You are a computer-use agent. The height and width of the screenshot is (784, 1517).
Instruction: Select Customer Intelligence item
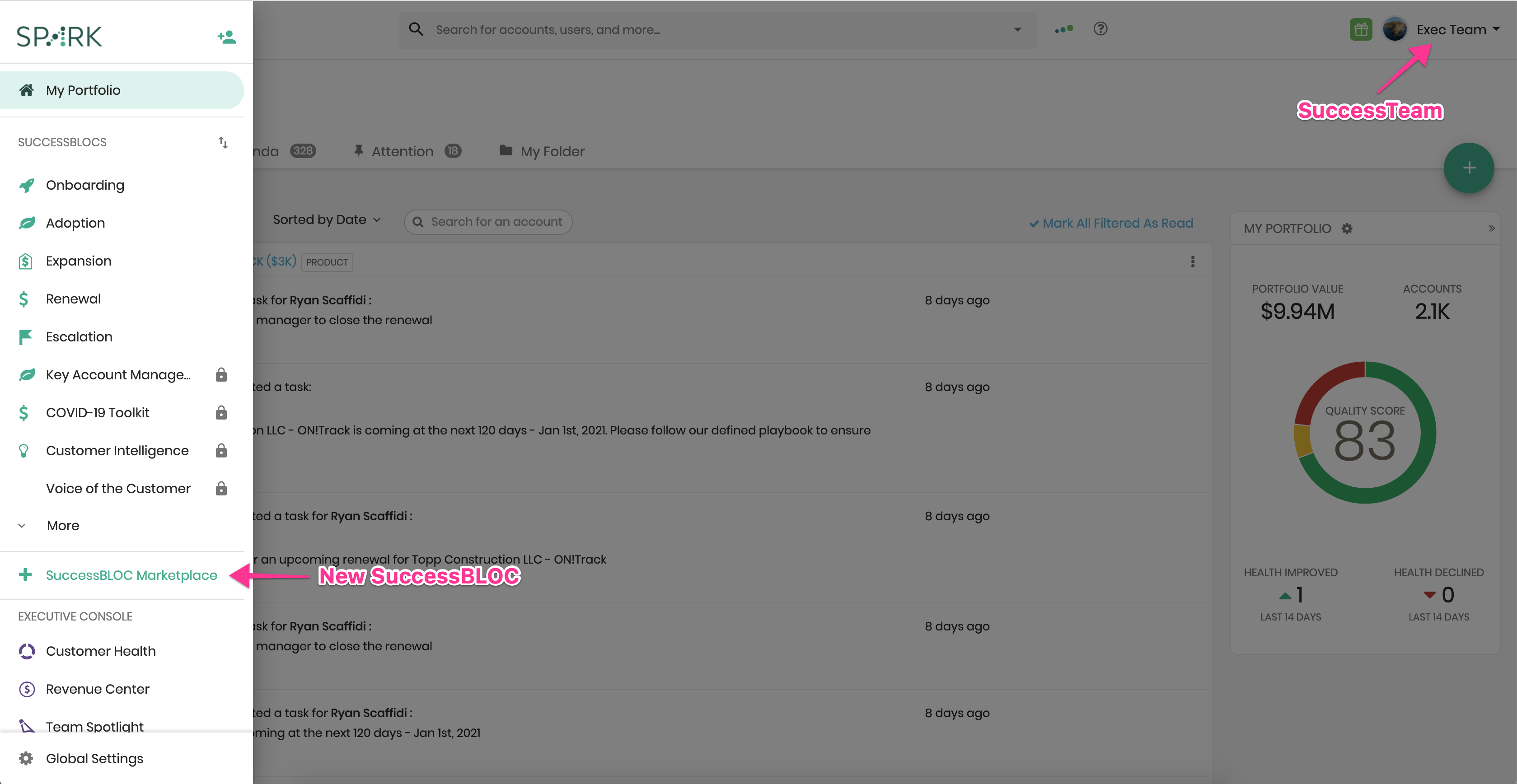[x=117, y=451]
